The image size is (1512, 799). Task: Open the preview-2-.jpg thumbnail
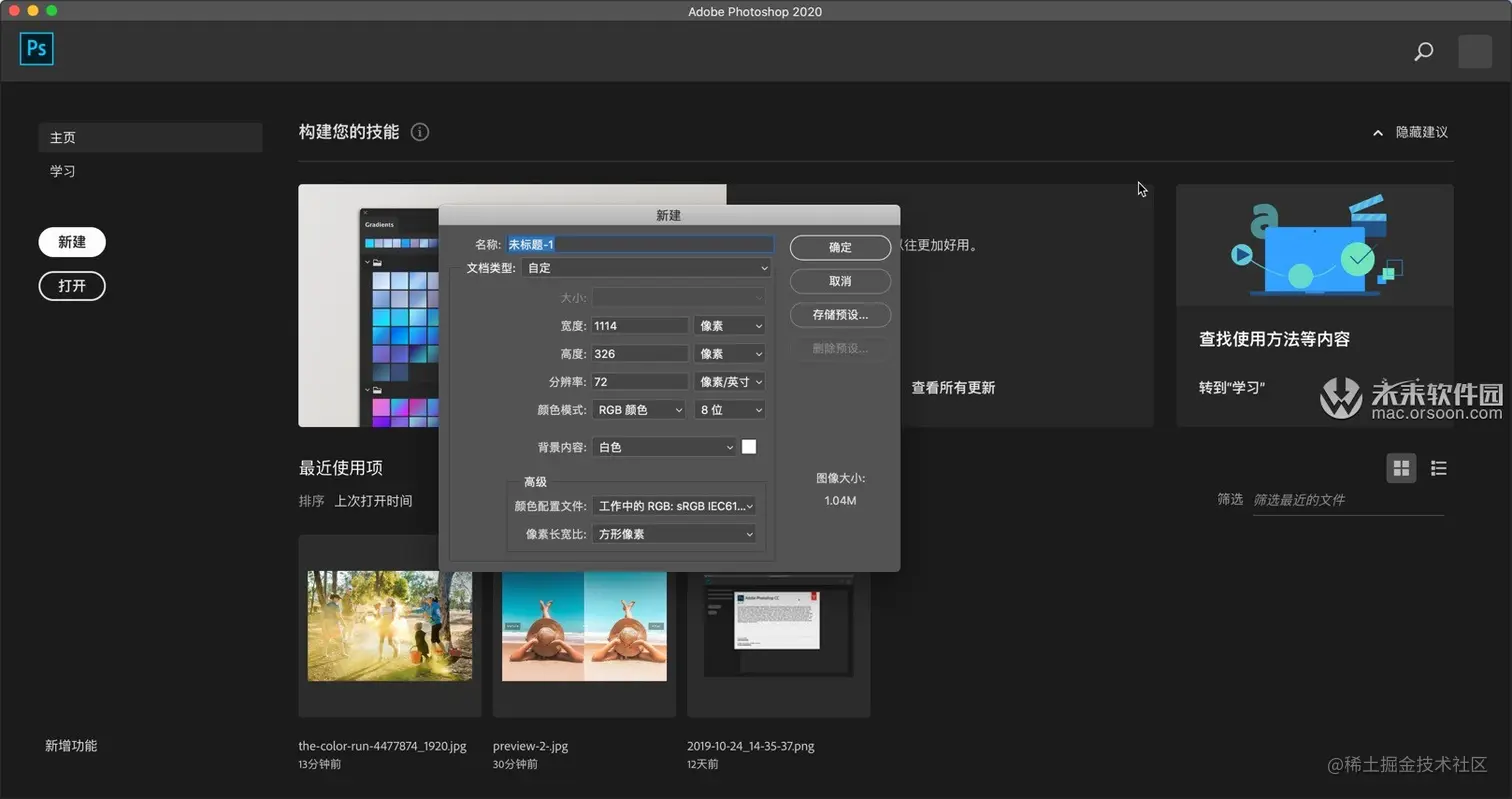click(x=584, y=626)
